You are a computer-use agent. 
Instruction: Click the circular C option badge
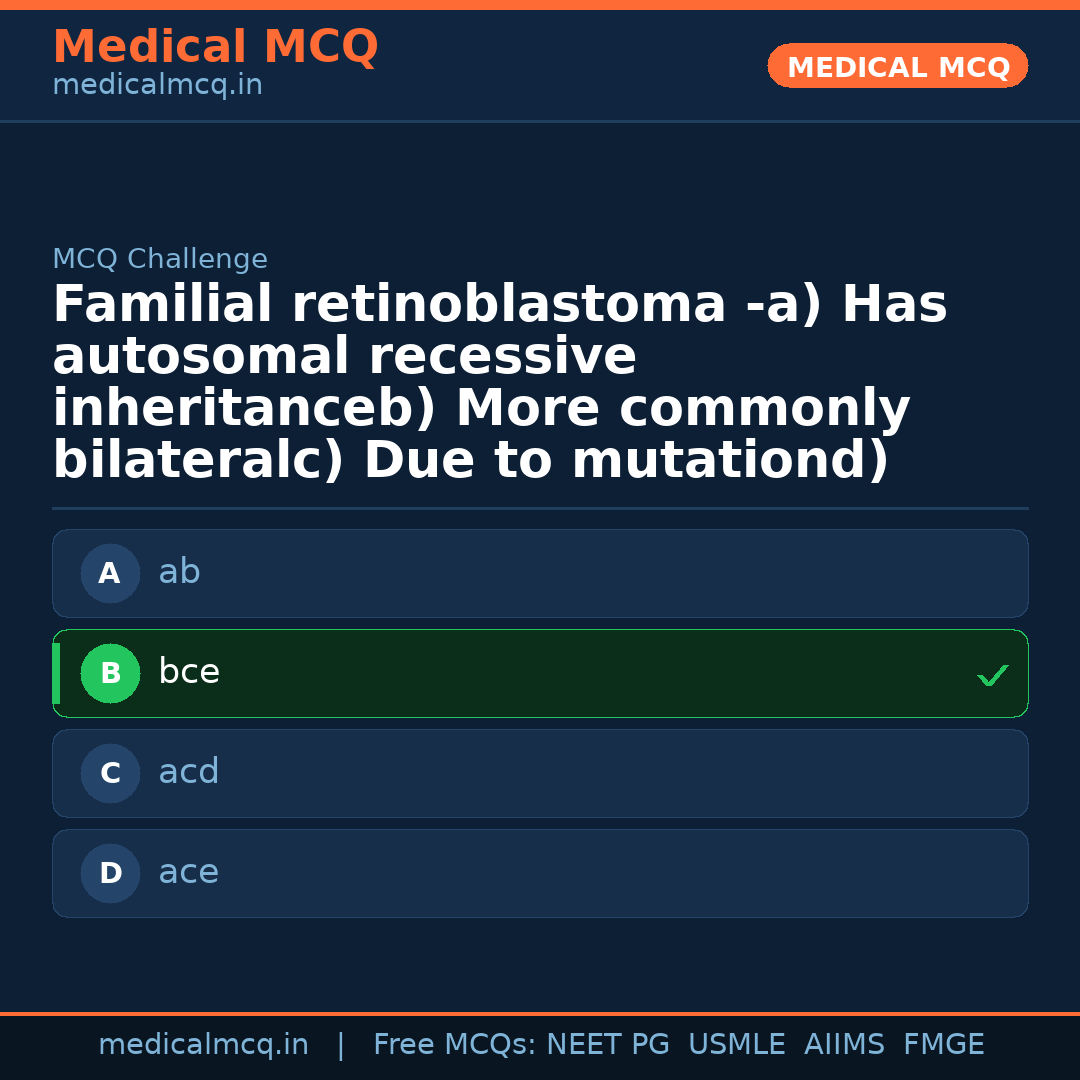[x=110, y=773]
